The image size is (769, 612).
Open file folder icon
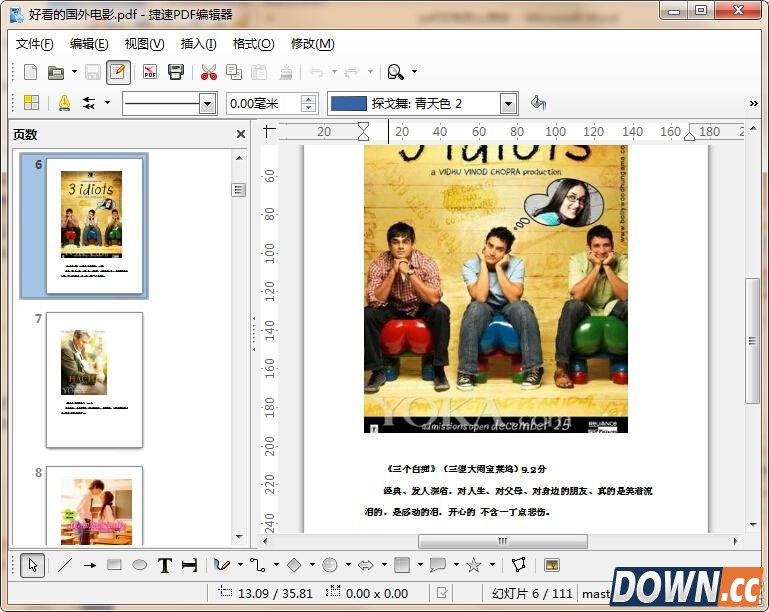56,73
